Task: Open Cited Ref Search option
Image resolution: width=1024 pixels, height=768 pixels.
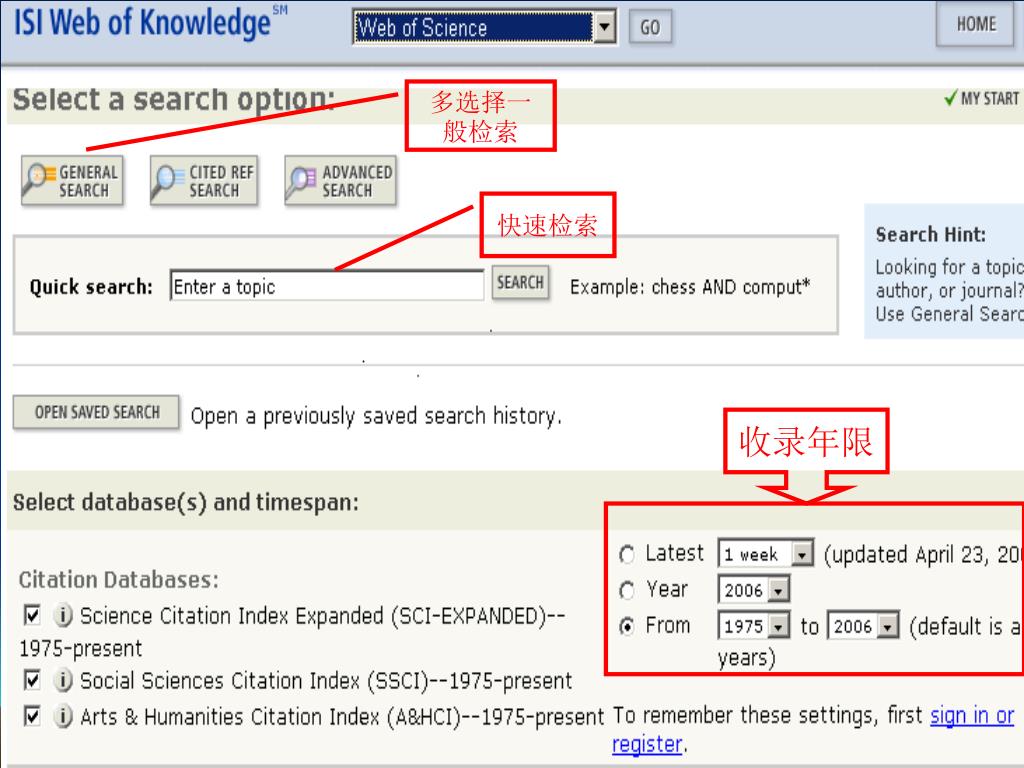Action: point(204,181)
